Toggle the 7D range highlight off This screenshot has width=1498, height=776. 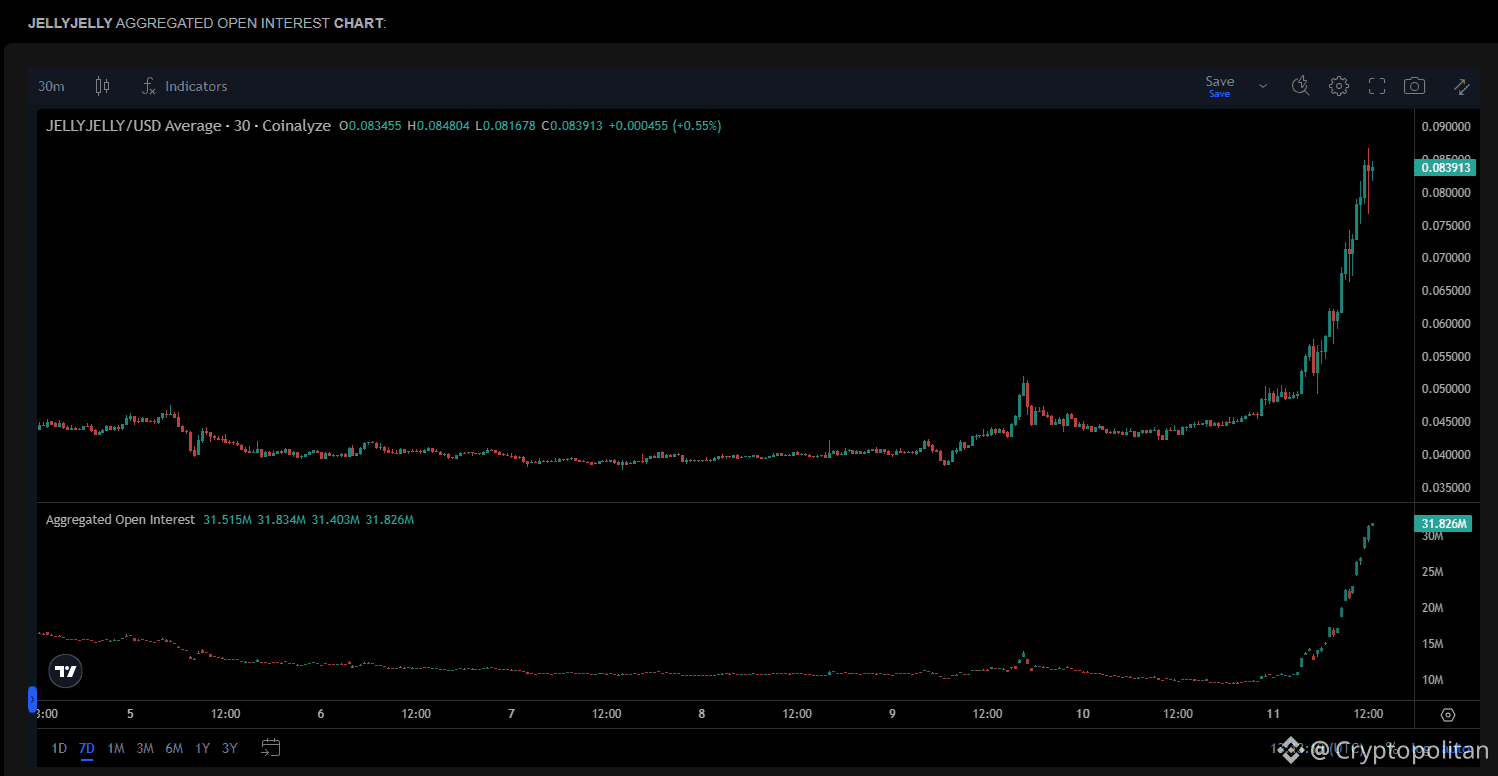86,747
